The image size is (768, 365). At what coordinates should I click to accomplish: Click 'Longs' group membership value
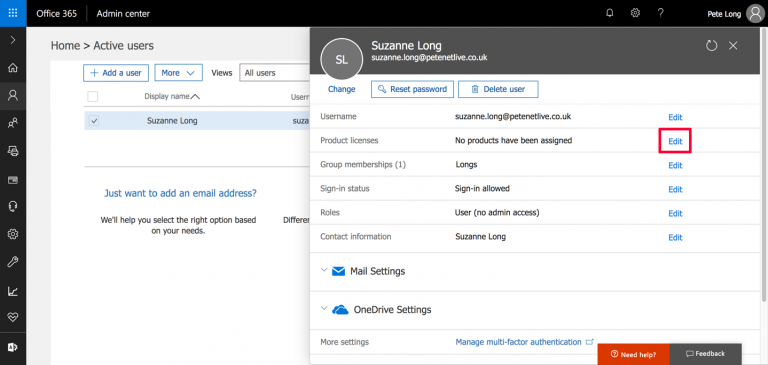point(466,165)
